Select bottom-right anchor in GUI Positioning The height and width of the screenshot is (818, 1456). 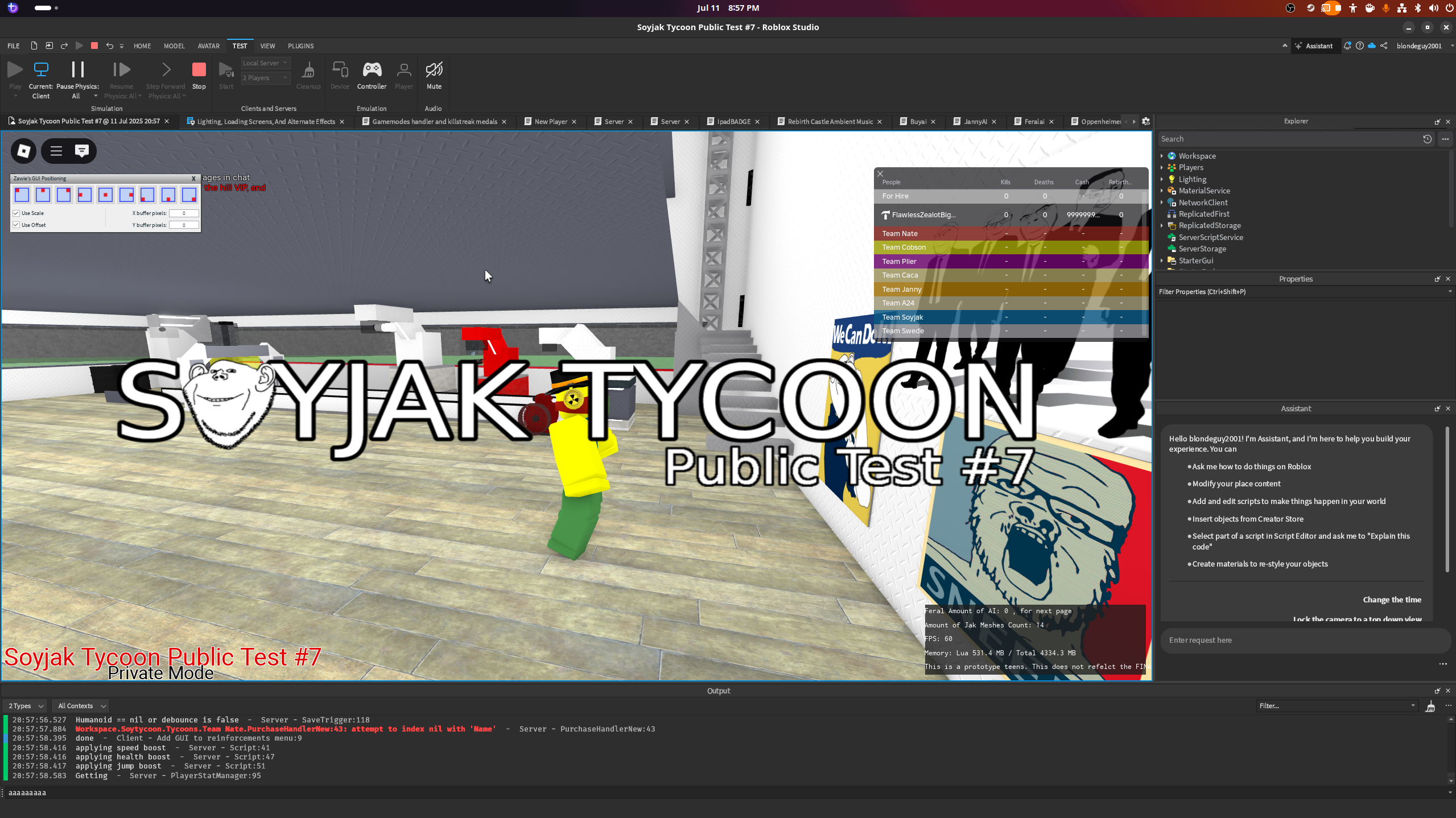pos(189,195)
